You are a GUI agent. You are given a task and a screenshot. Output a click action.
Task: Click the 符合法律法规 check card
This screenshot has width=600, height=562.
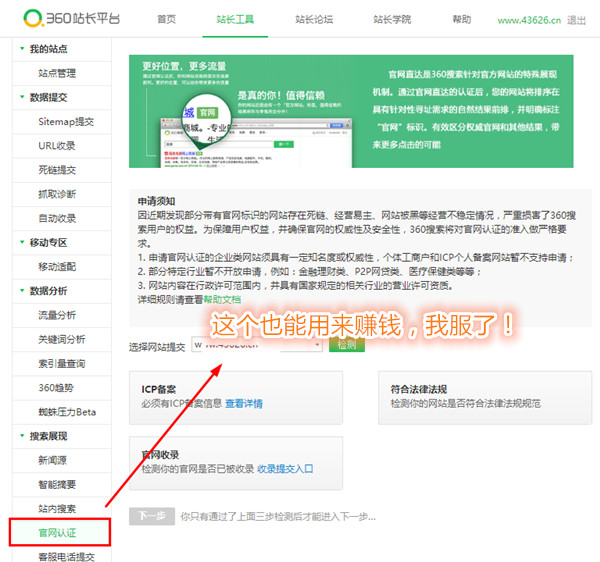click(x=485, y=397)
